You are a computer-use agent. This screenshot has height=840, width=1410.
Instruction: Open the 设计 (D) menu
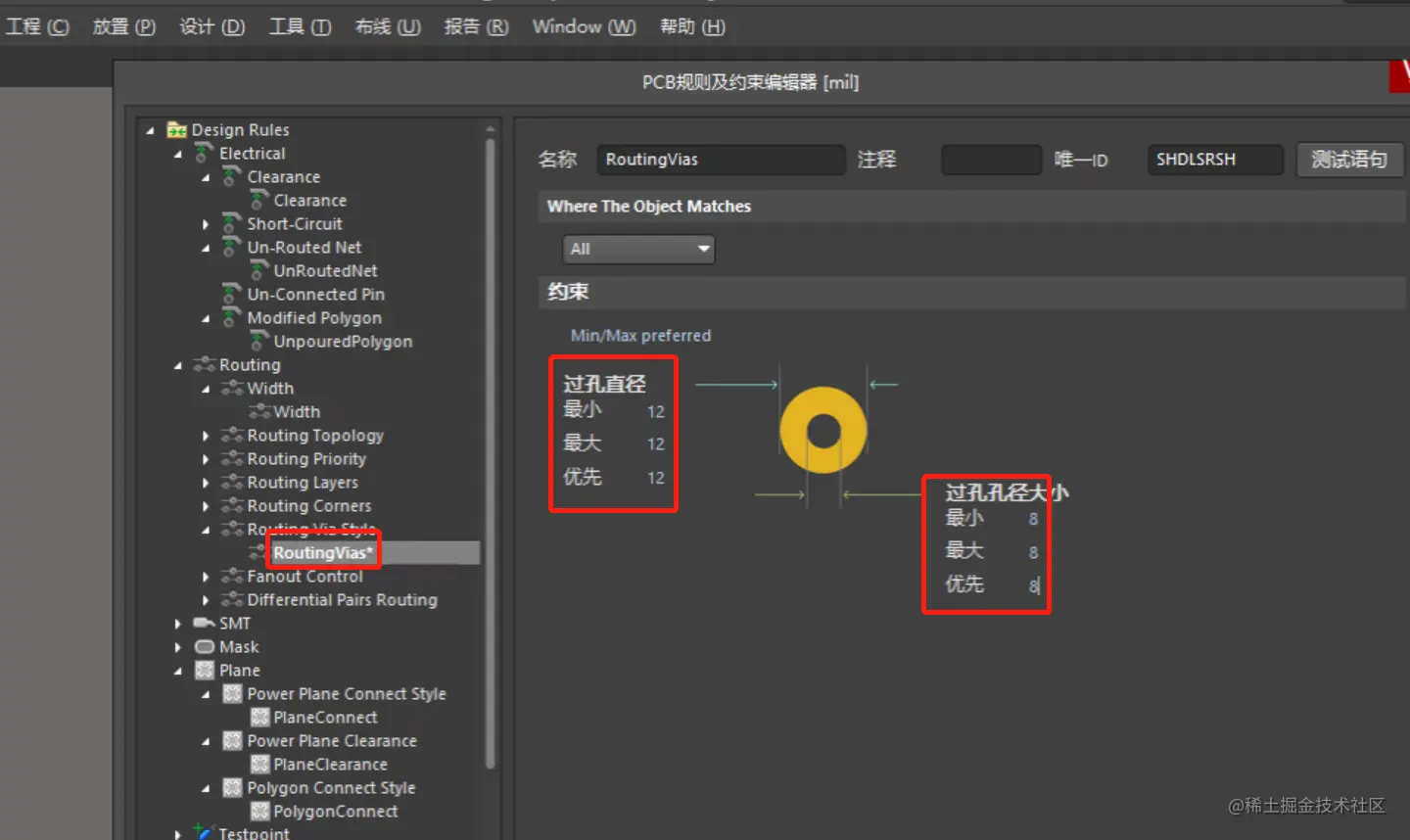click(x=211, y=26)
